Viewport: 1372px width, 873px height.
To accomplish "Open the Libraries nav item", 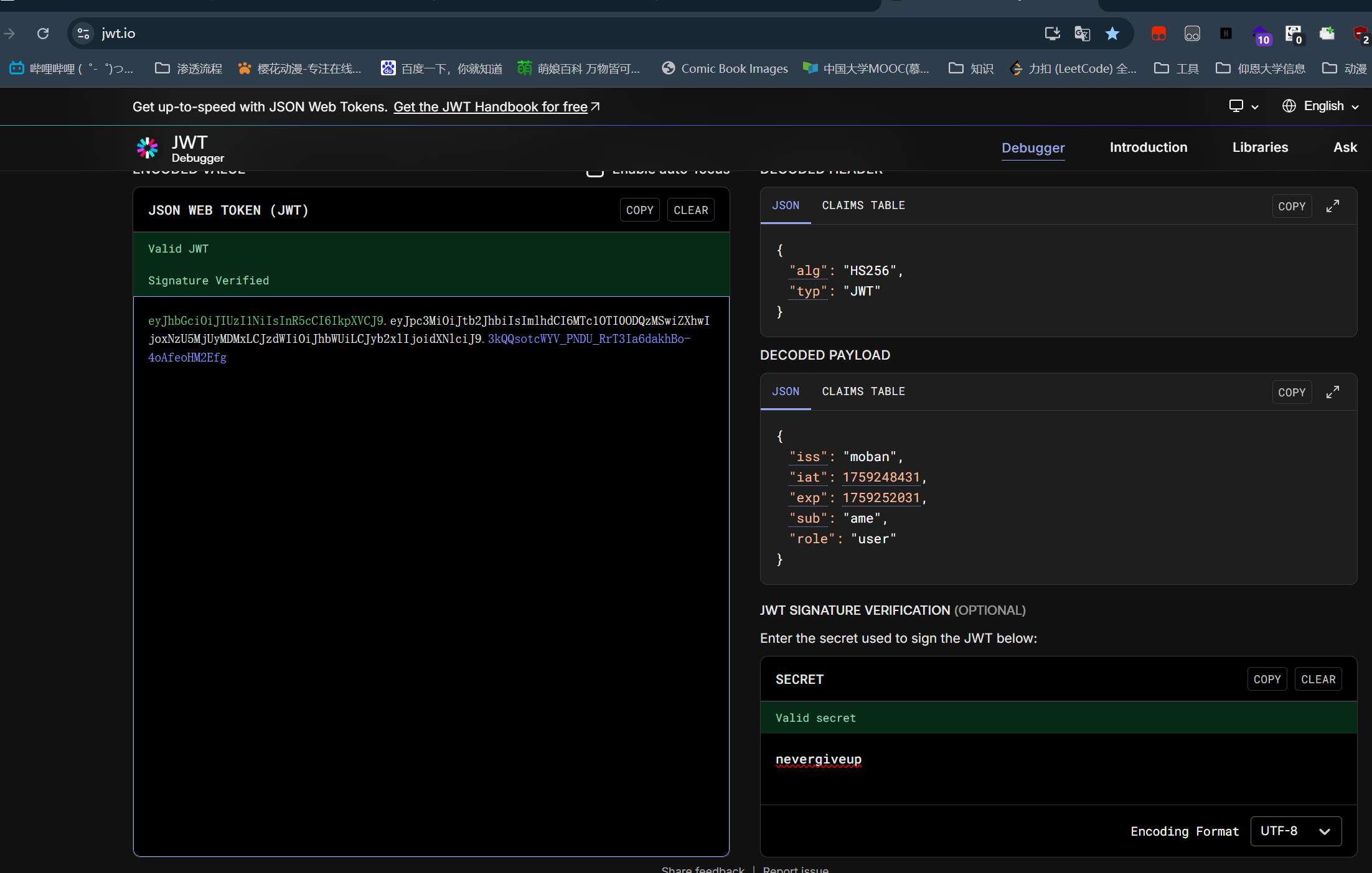I will [x=1260, y=147].
